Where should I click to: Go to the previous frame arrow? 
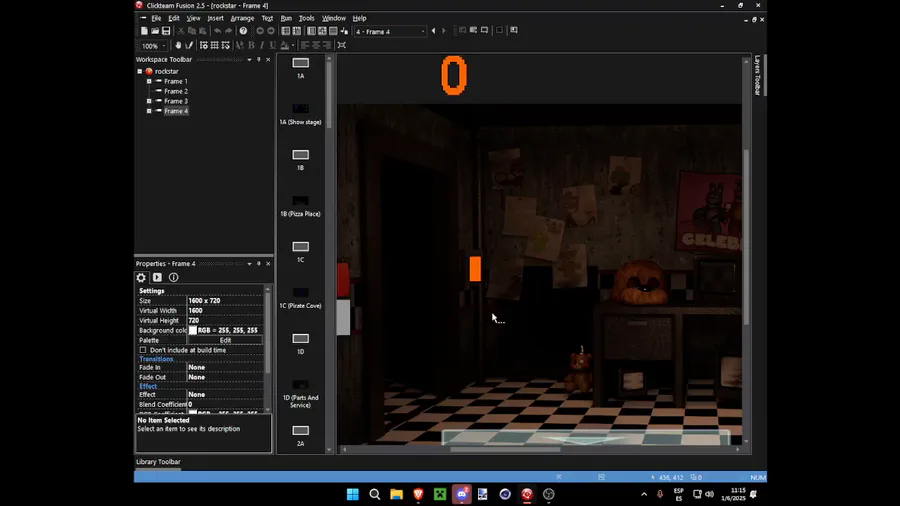[x=433, y=31]
